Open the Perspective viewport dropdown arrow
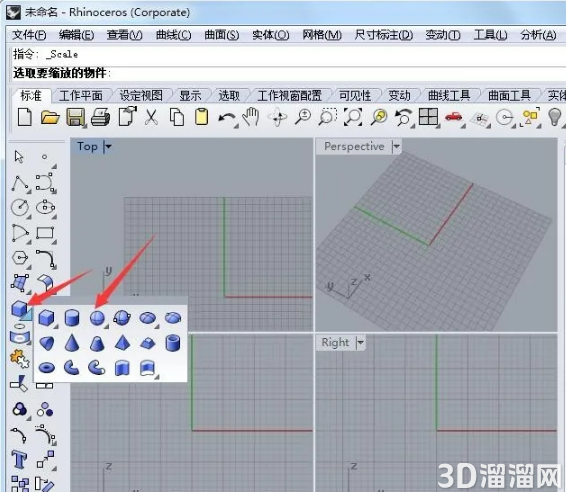 [396, 147]
